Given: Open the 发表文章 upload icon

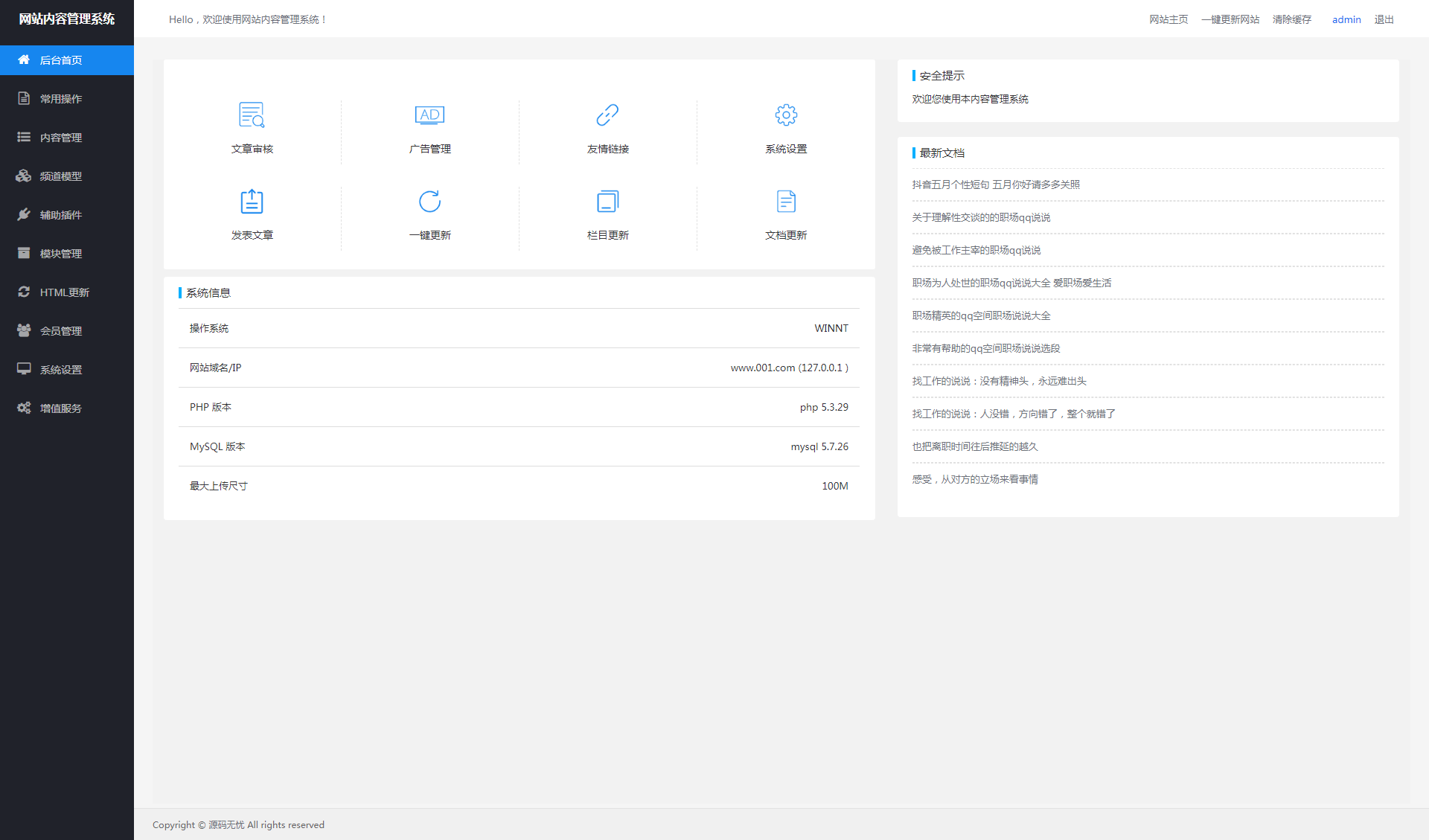Looking at the screenshot, I should [252, 202].
